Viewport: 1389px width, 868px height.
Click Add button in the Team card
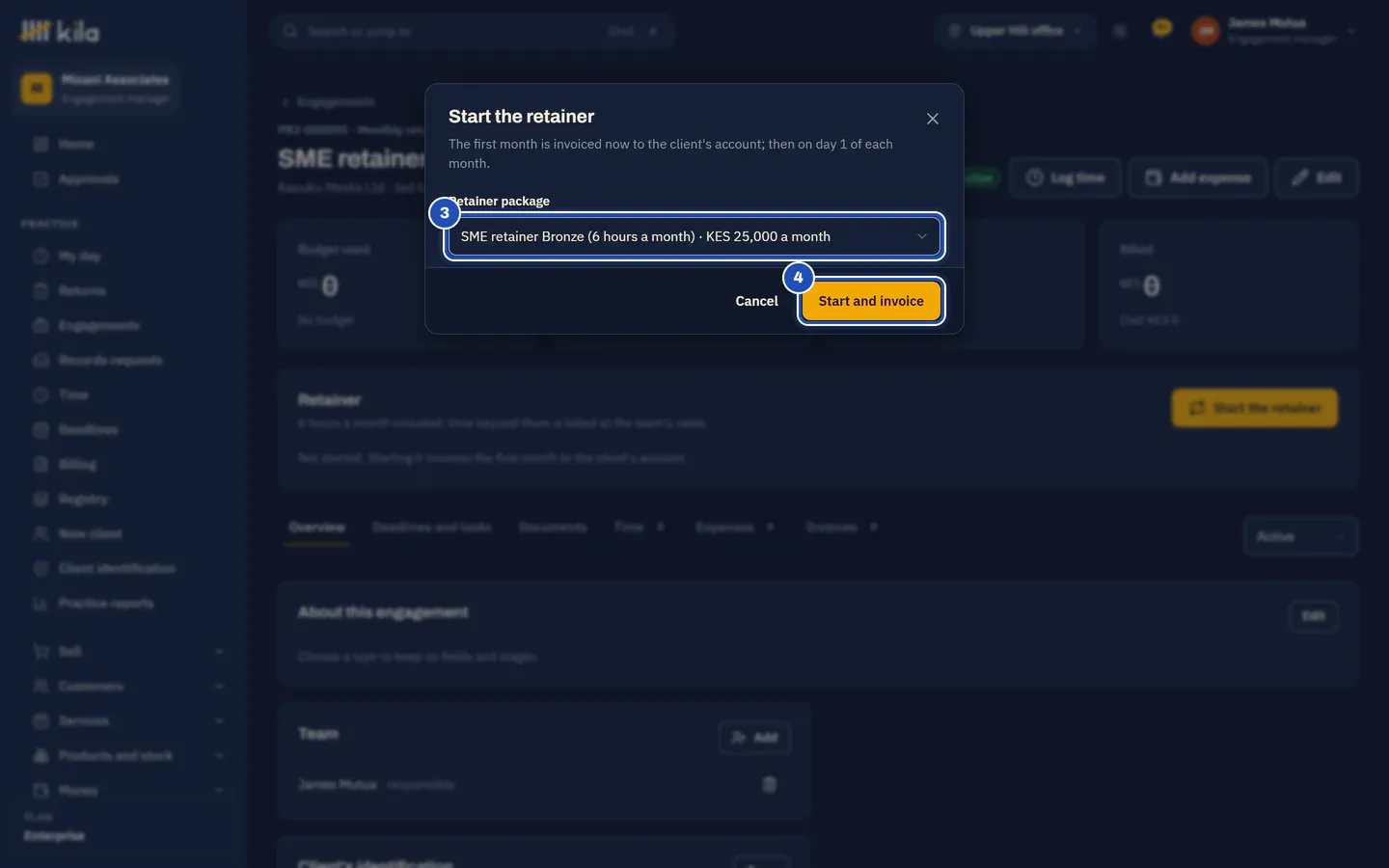754,738
